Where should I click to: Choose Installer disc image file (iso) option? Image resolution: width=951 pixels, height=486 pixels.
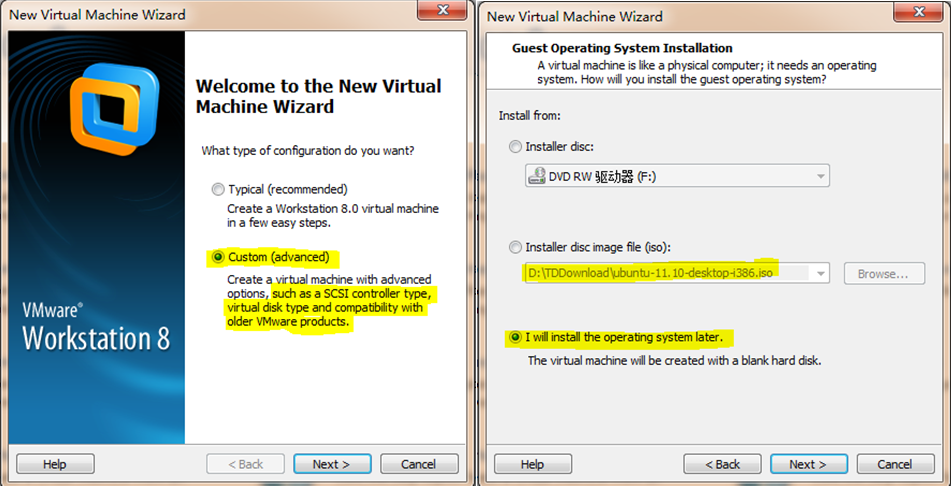[515, 247]
